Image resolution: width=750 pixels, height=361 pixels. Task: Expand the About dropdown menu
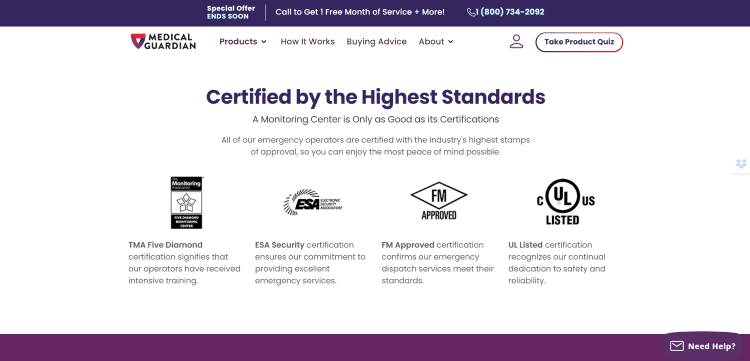436,42
